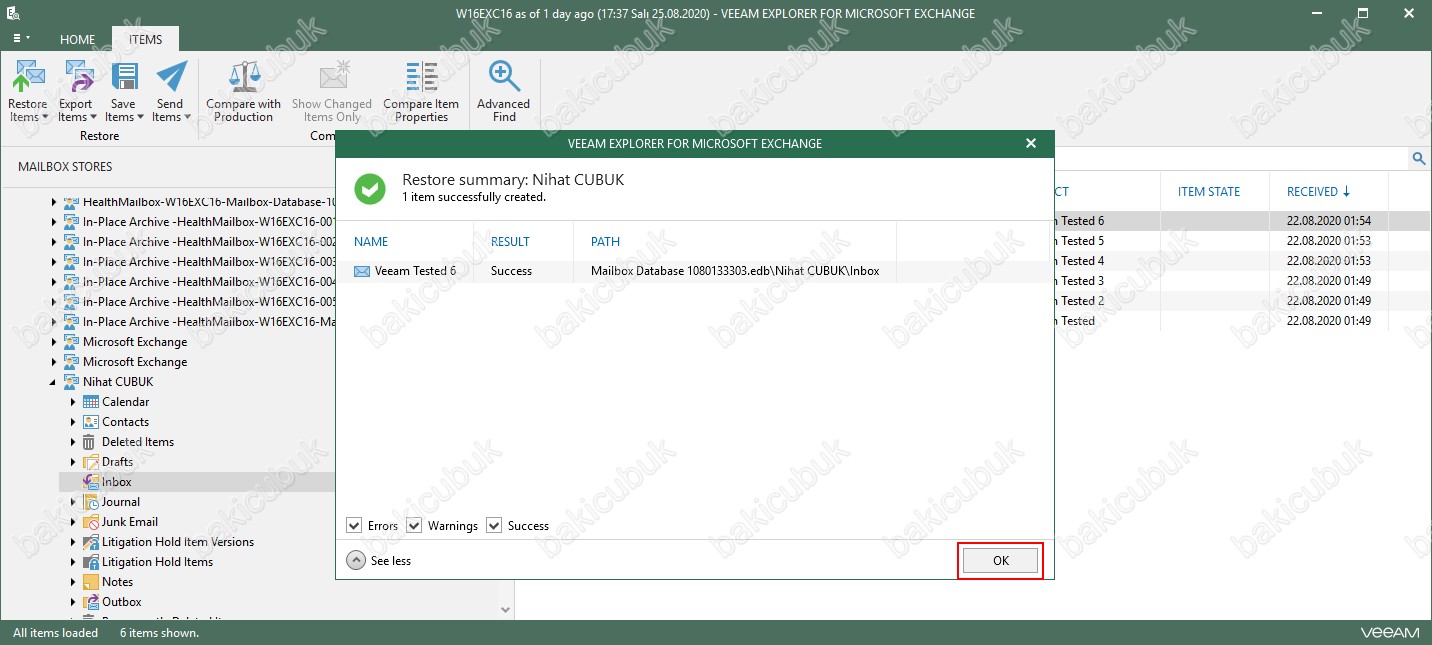Click the Send Items ribbon icon

[171, 77]
